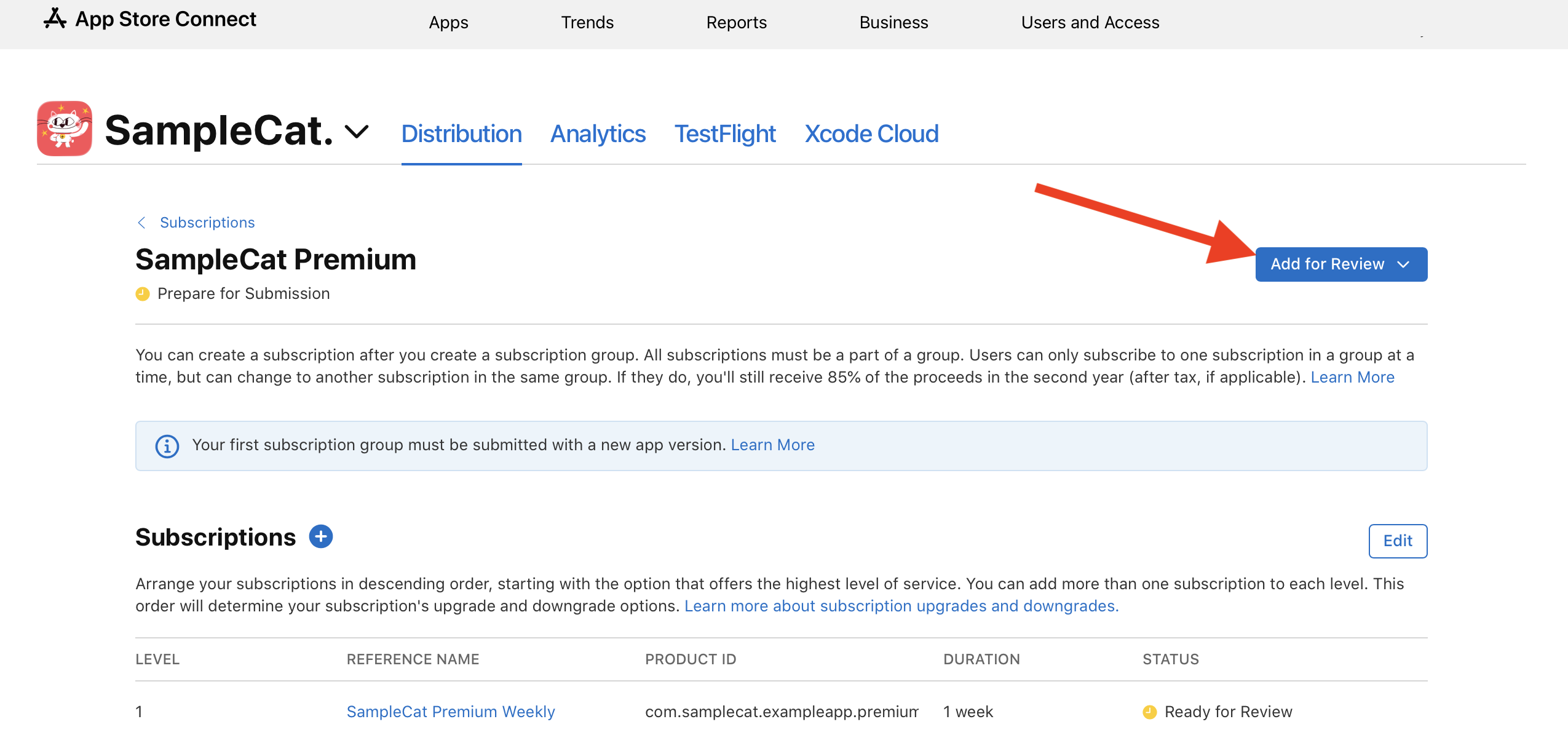This screenshot has width=1568, height=743.
Task: Open the Reports menu
Action: point(736,23)
